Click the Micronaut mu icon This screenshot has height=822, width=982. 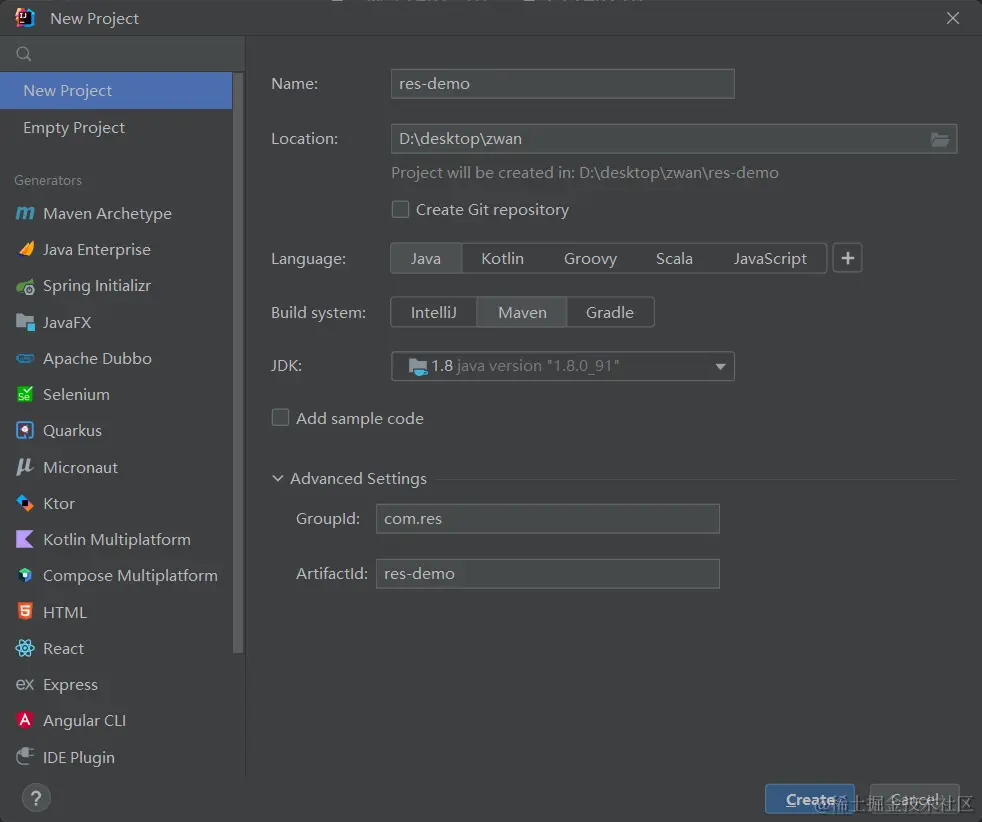coord(25,467)
